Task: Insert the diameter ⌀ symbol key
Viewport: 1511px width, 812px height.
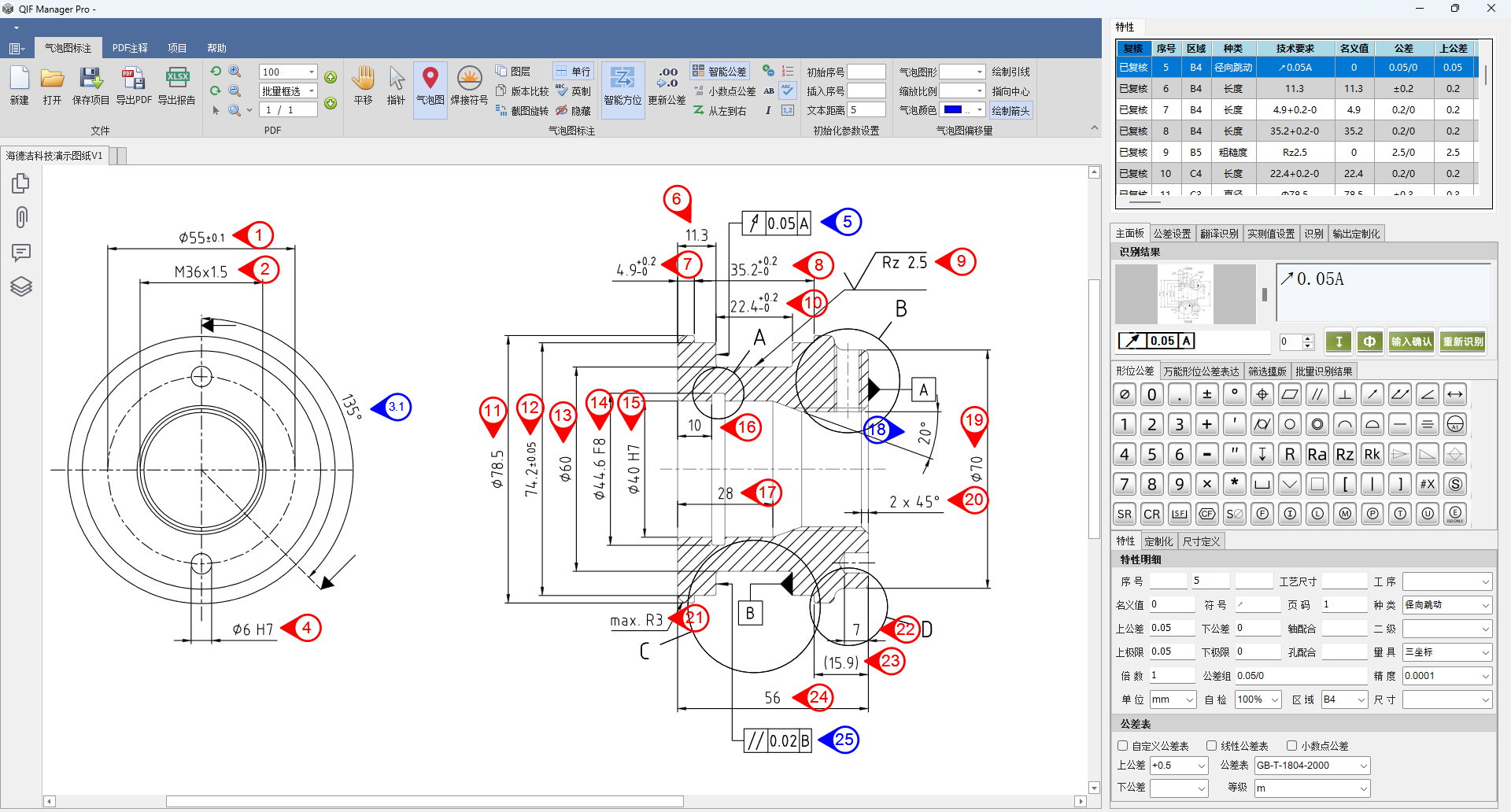Action: point(1125,394)
